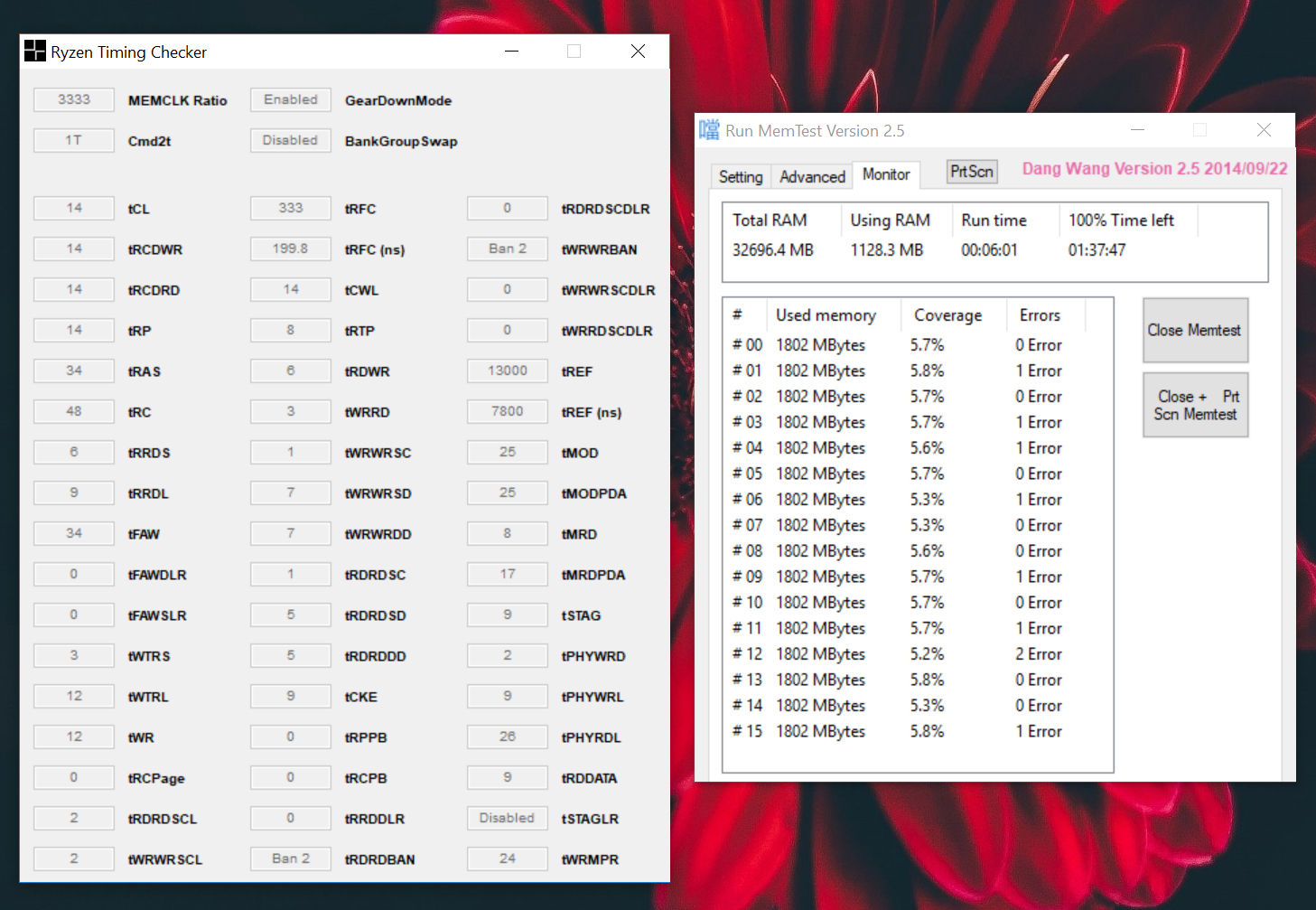Close the Run MemTest window
1316x910 pixels.
pos(1264,130)
